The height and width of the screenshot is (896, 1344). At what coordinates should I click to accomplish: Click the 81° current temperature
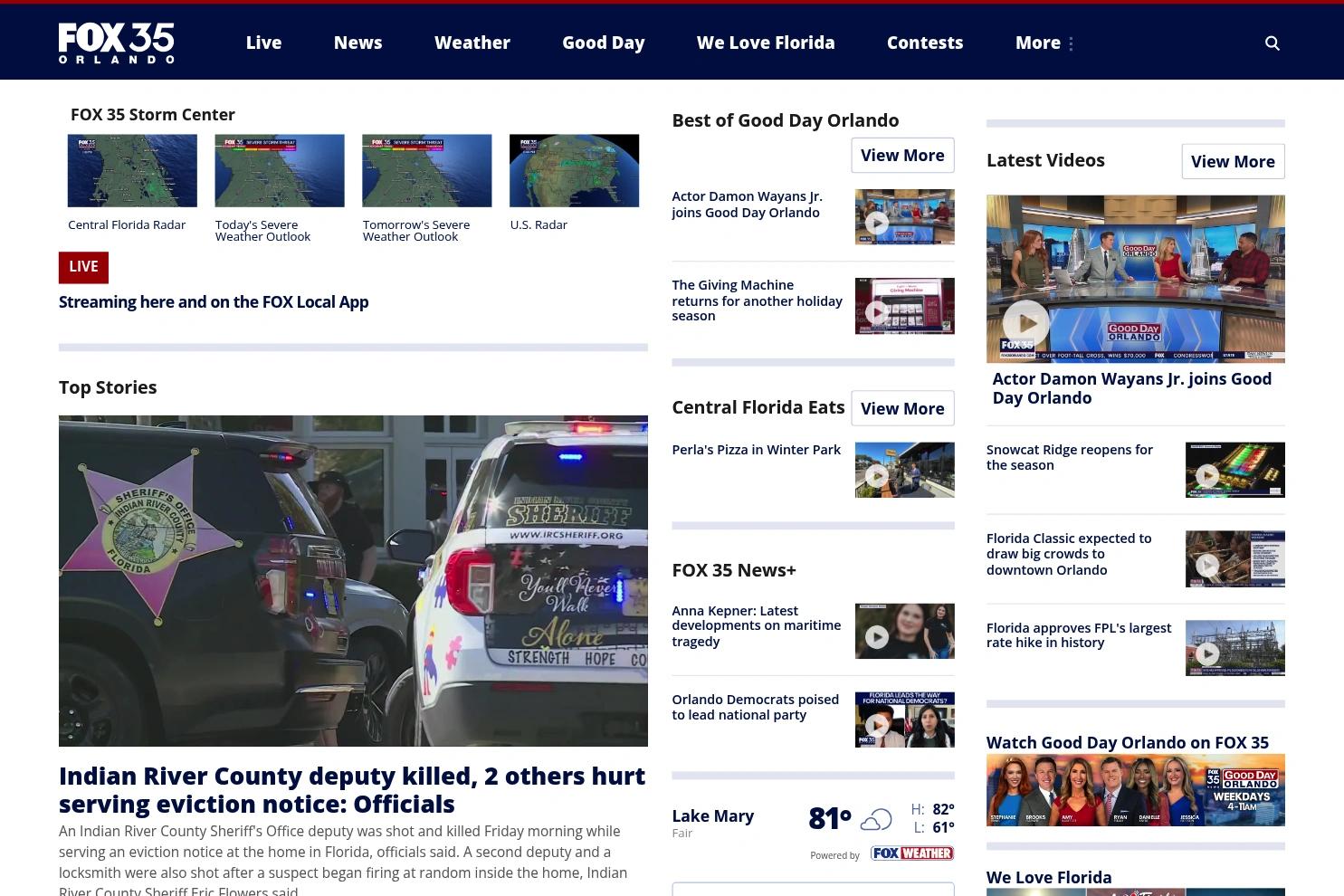coord(830,818)
